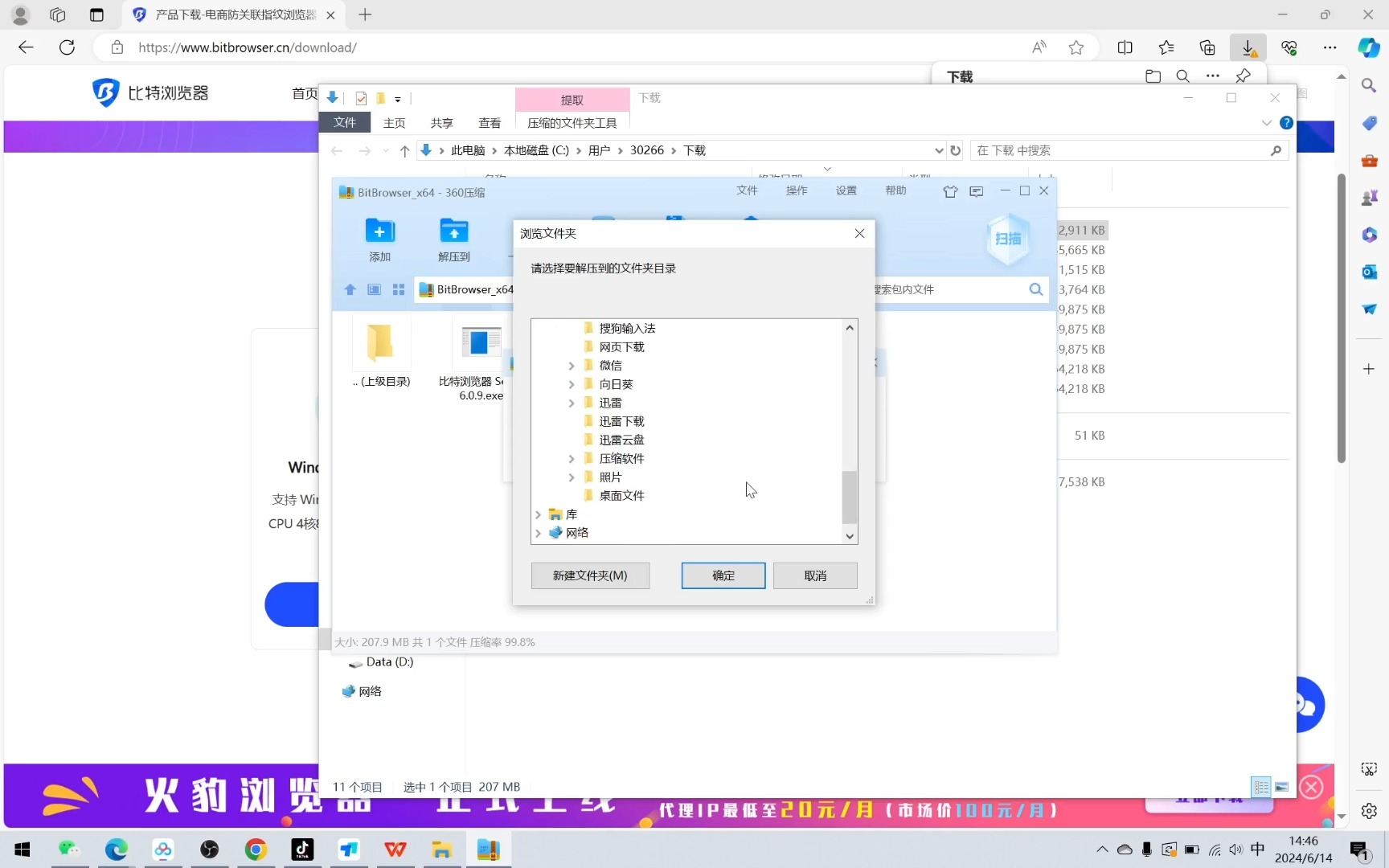1389x868 pixels.
Task: Open the 设置 menu in 360压缩
Action: click(845, 191)
